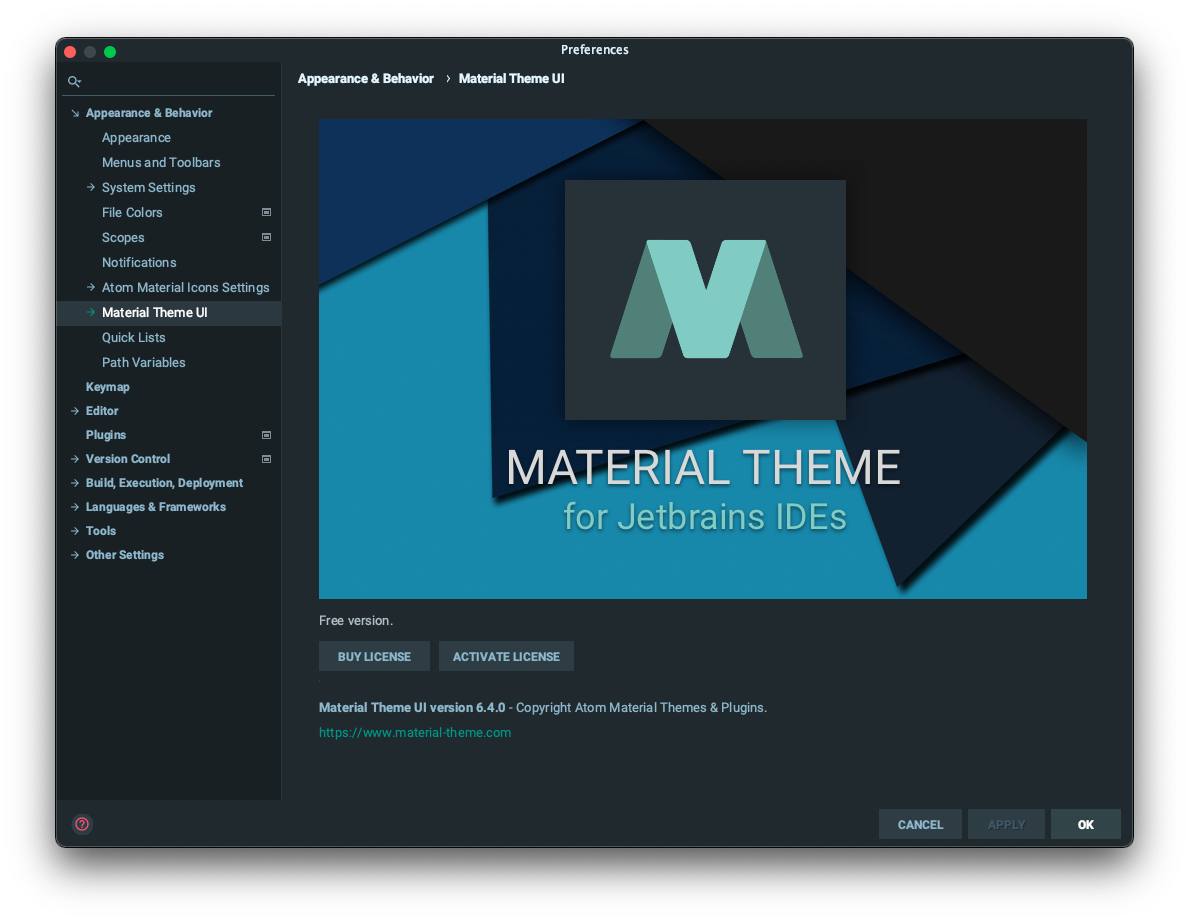Click the project-level icon beside File Colors
Viewport: 1189px width, 921px height.
[x=266, y=212]
